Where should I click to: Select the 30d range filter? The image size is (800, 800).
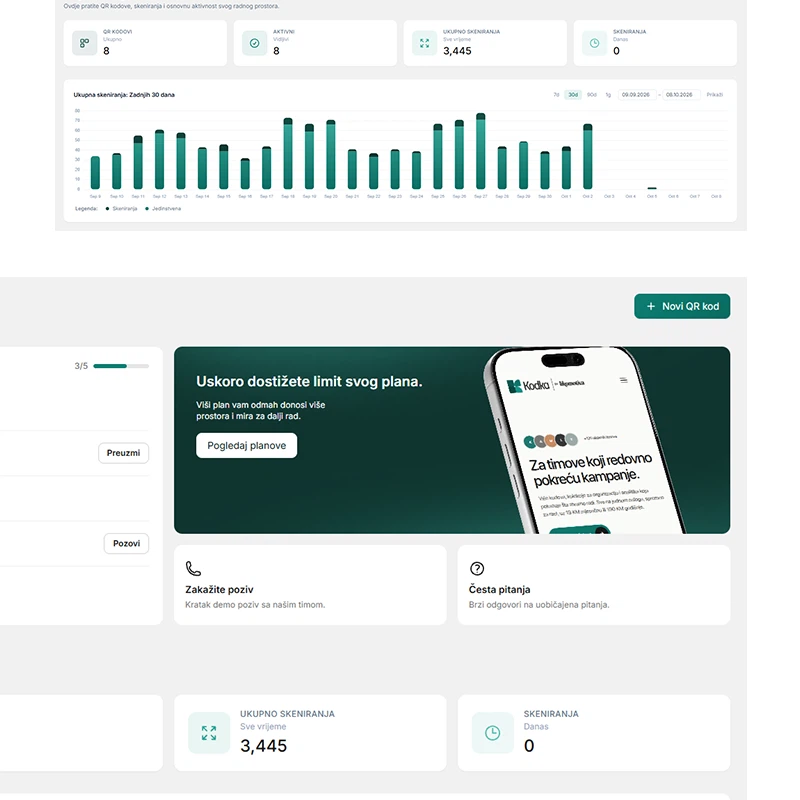[573, 95]
